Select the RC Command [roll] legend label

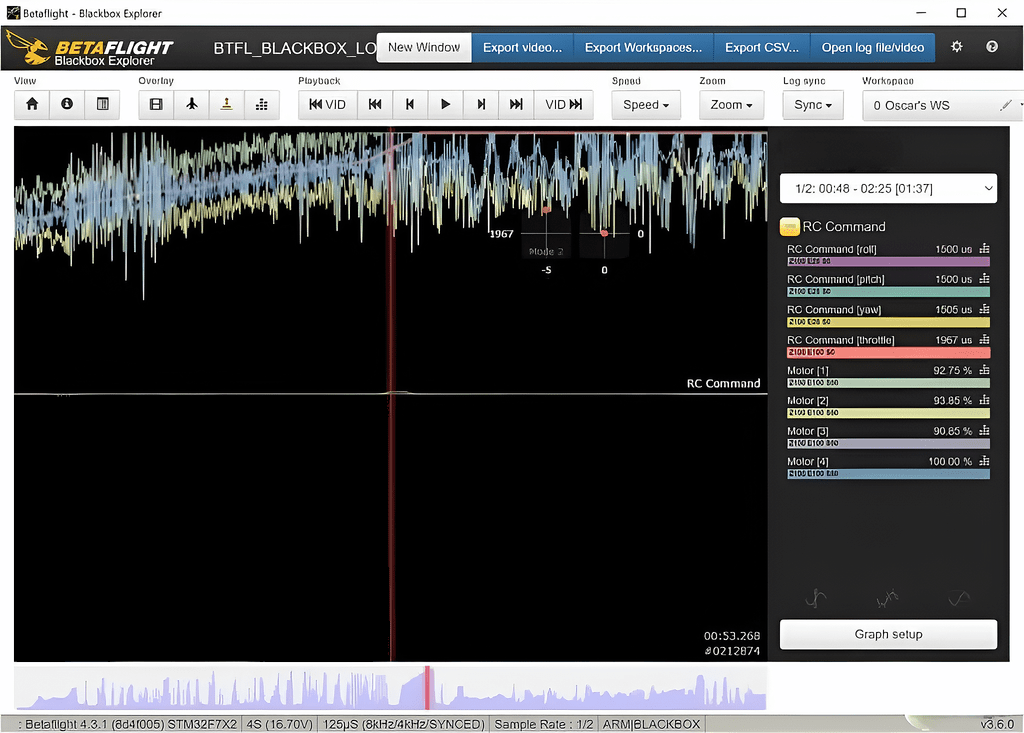click(x=831, y=249)
